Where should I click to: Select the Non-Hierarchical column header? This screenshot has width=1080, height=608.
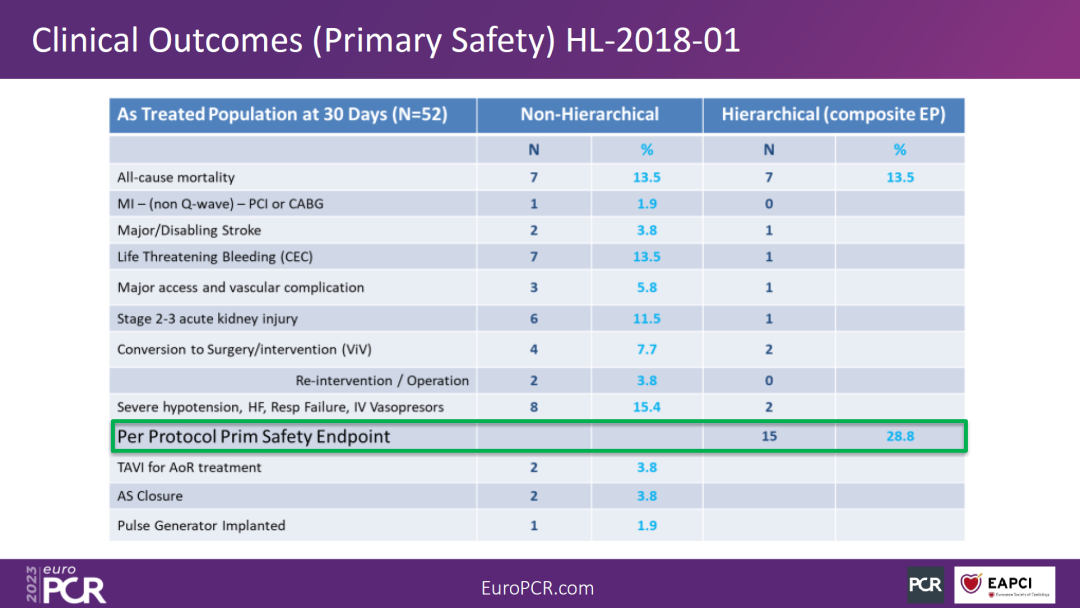click(590, 115)
